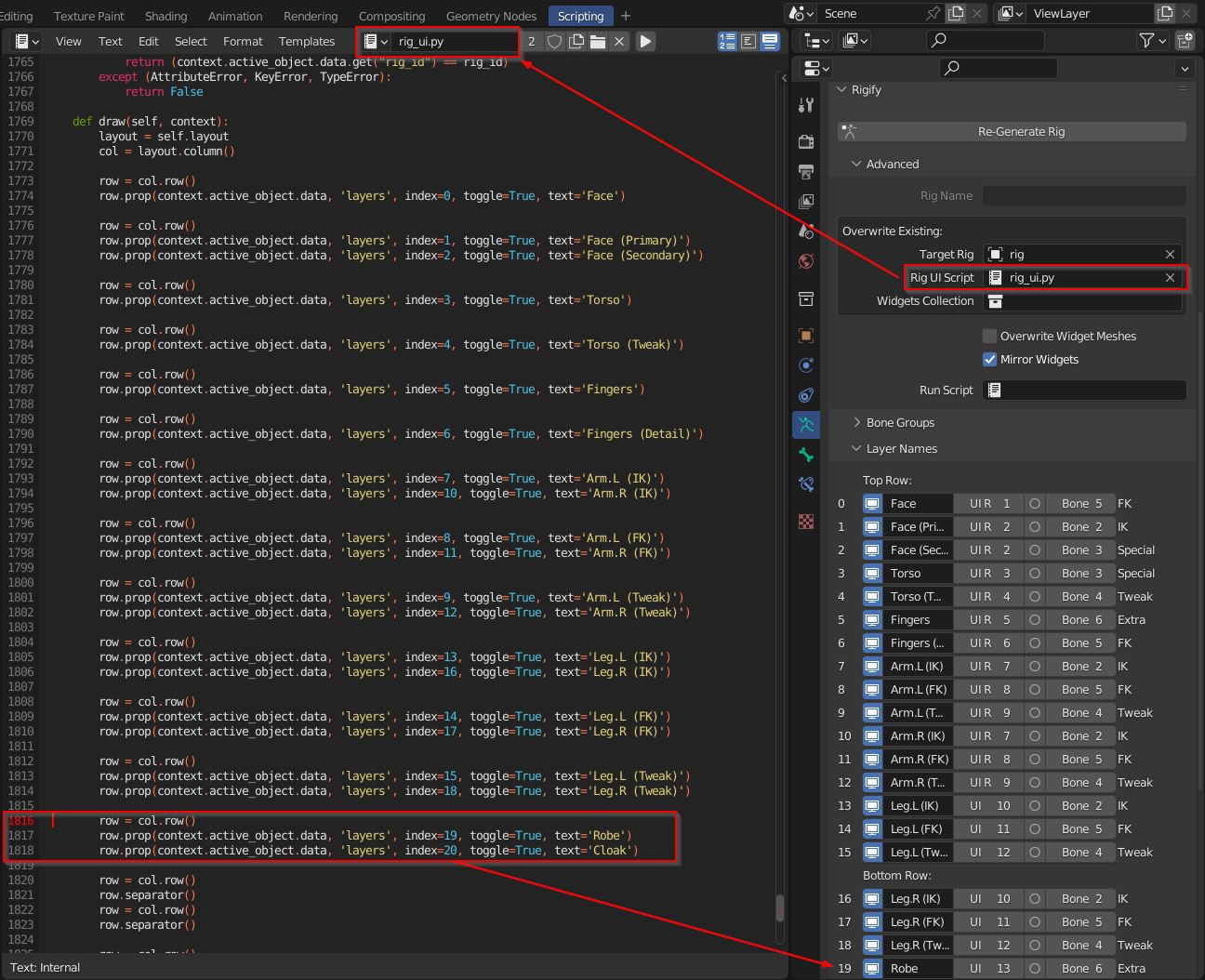
Task: Toggle syntax highlighting in text editor
Action: (770, 41)
